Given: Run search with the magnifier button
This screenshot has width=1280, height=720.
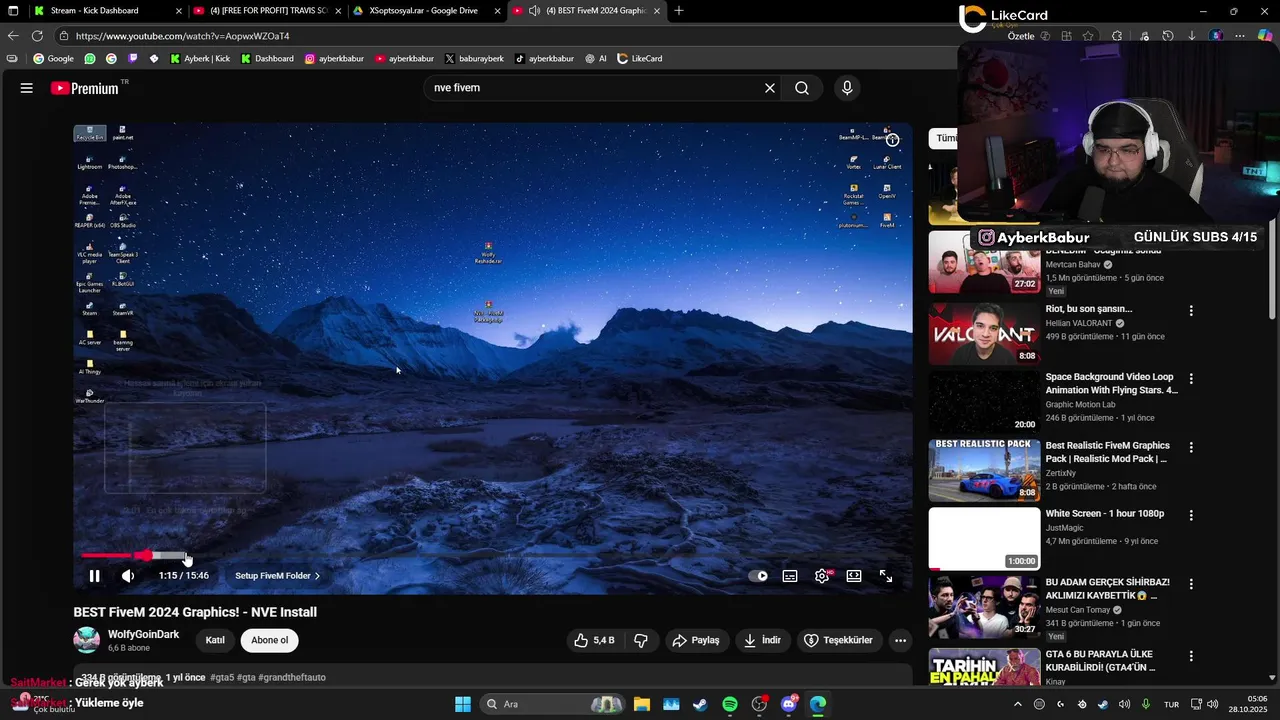Looking at the screenshot, I should click(802, 88).
